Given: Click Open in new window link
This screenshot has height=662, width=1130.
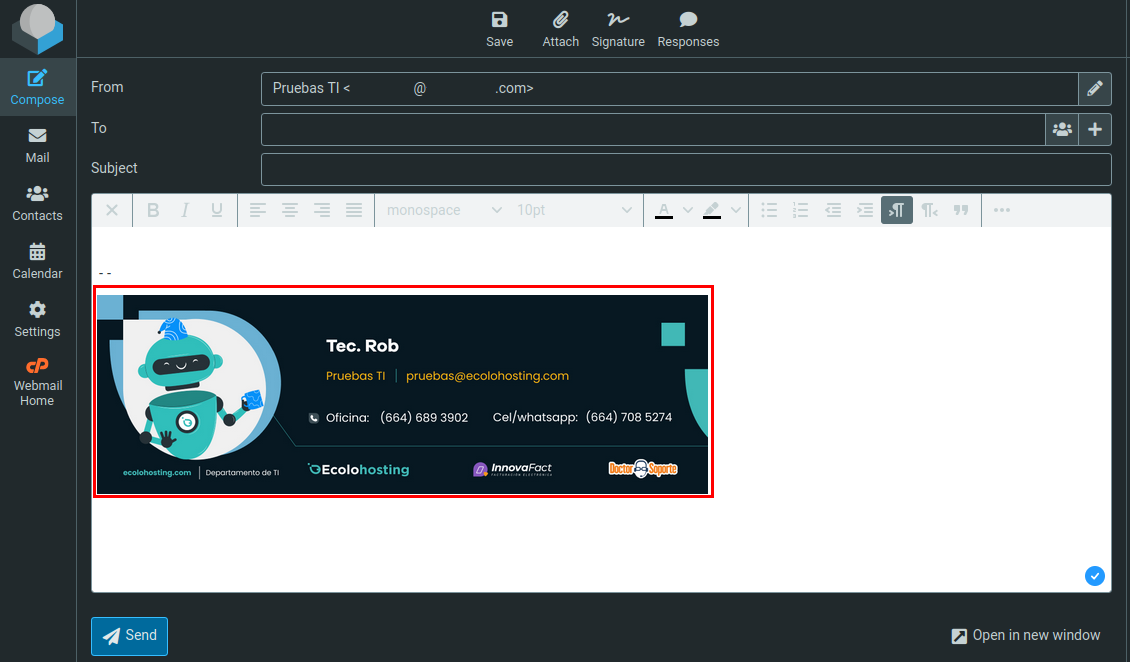Looking at the screenshot, I should pos(1025,636).
